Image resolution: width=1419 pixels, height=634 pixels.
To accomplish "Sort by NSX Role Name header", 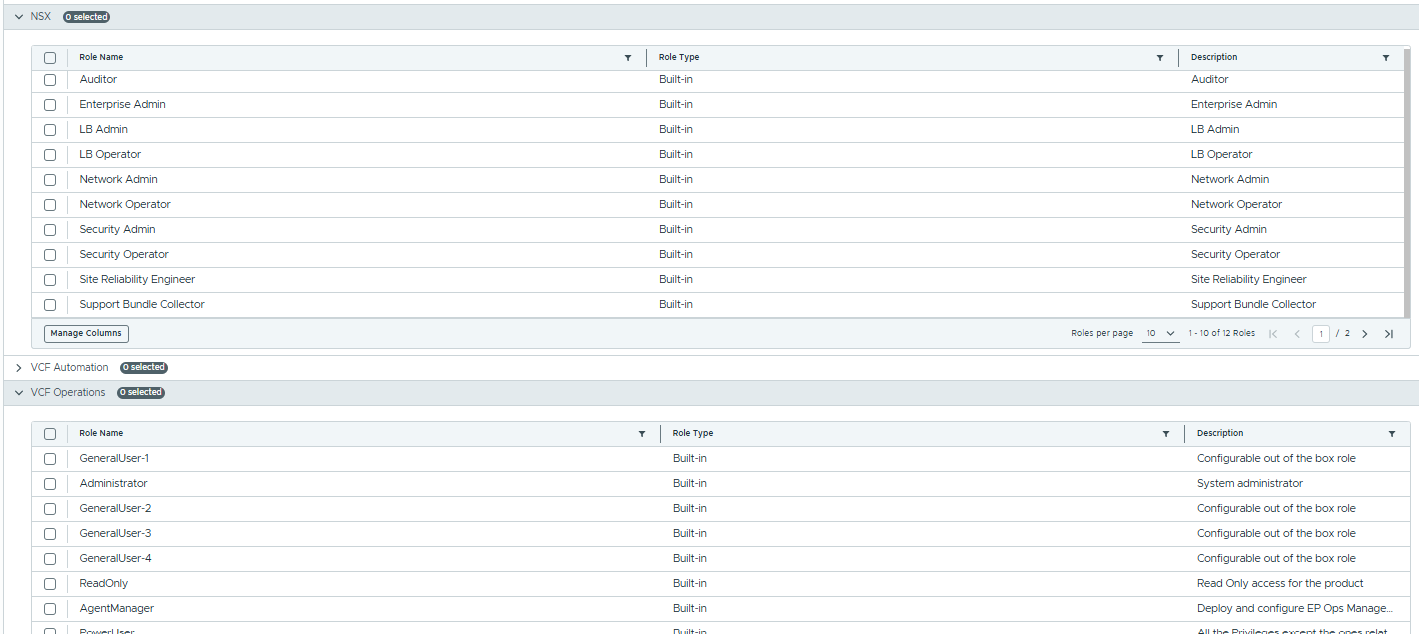I will coord(101,58).
